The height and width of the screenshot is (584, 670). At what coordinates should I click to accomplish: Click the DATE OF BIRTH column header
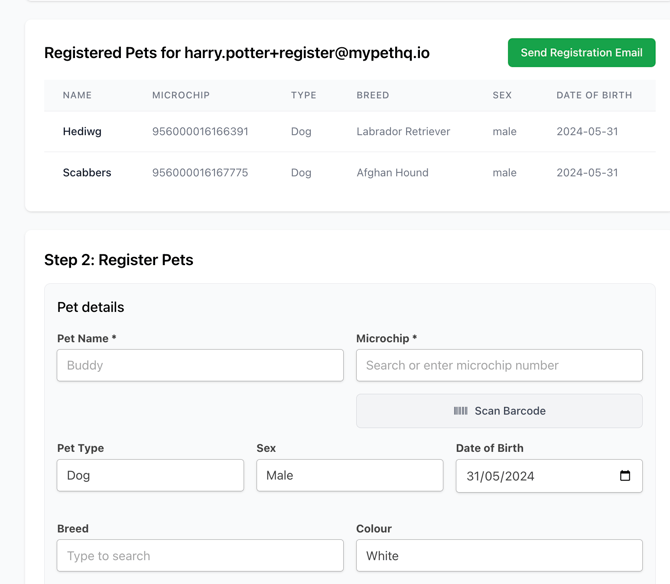coord(594,95)
